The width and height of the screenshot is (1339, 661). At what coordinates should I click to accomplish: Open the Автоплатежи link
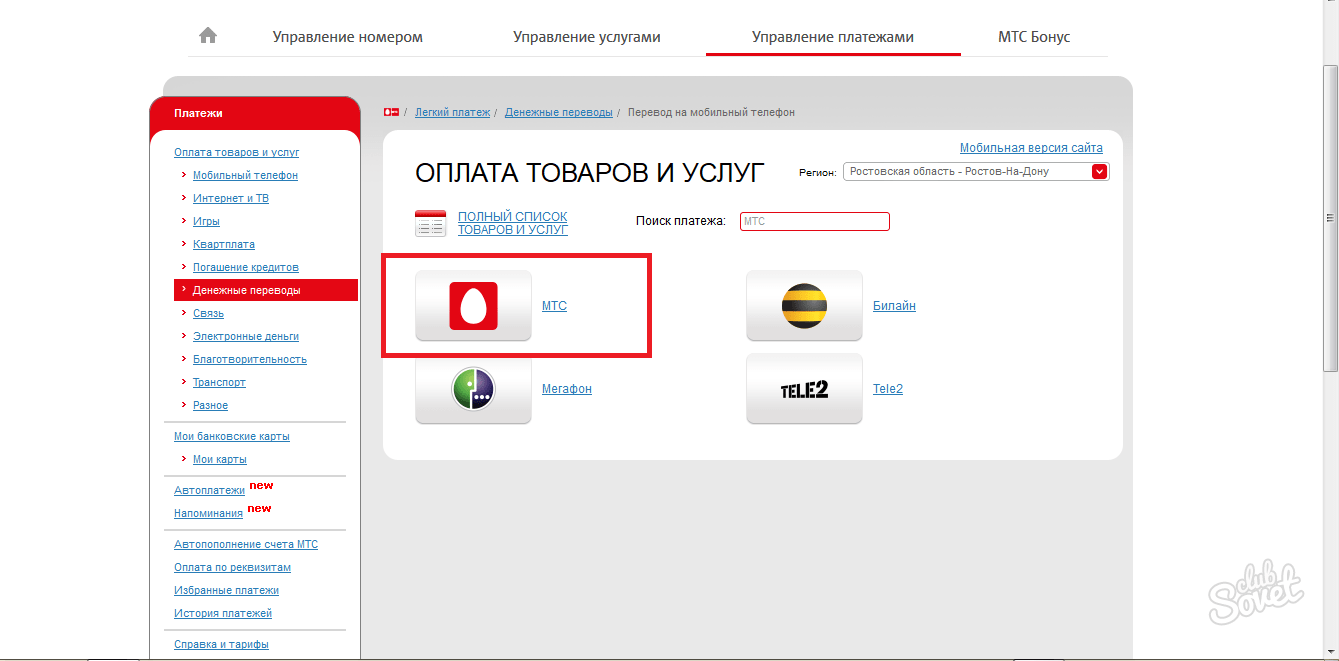209,491
